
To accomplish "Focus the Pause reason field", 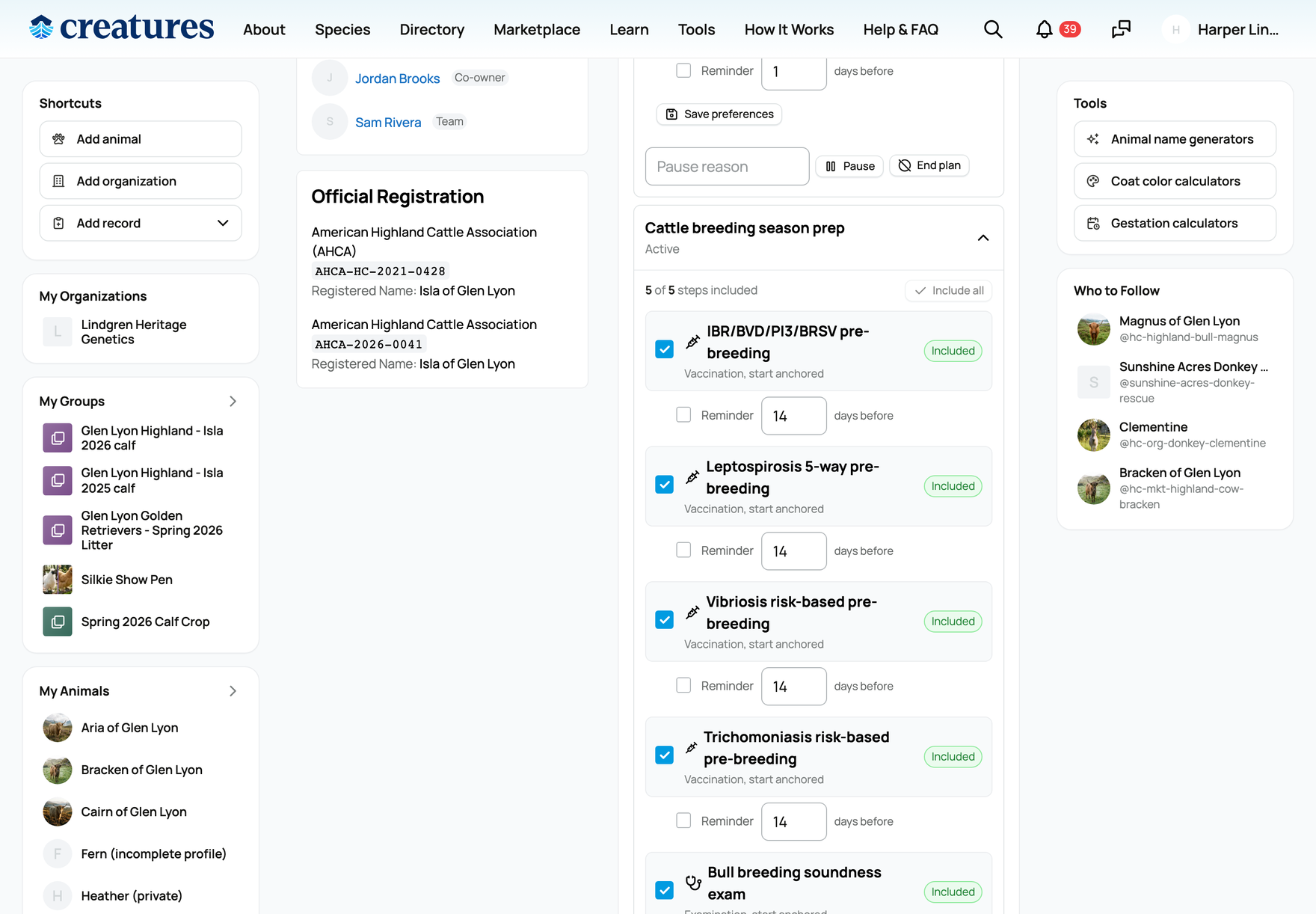I will click(x=727, y=167).
